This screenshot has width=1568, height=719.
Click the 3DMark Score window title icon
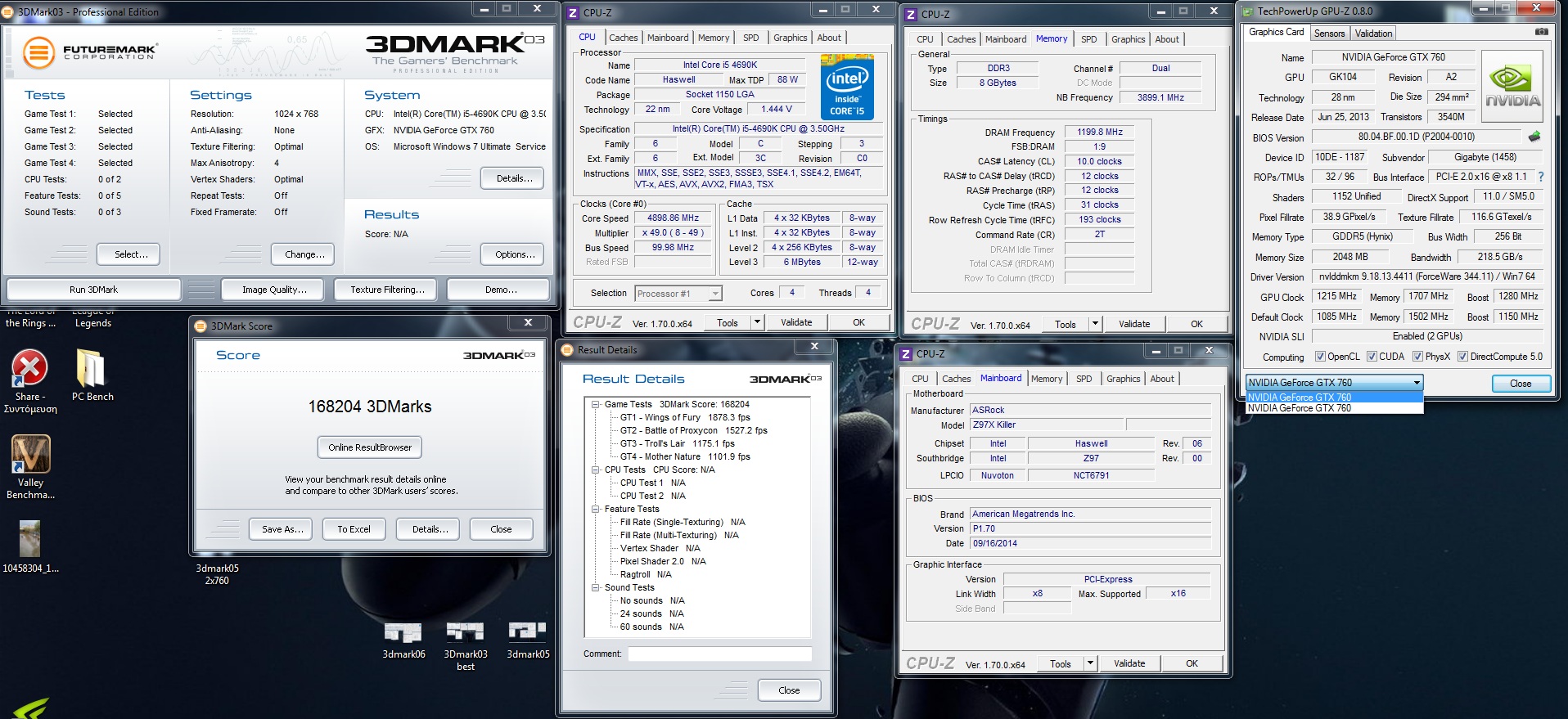201,326
